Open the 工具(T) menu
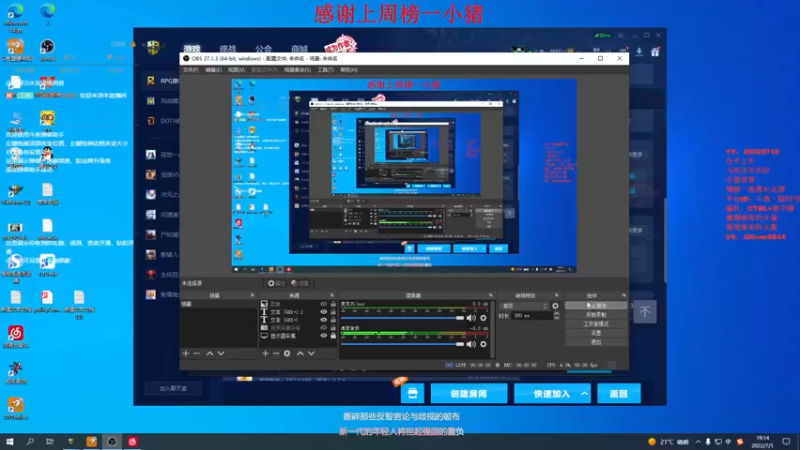The image size is (800, 450). pos(325,70)
